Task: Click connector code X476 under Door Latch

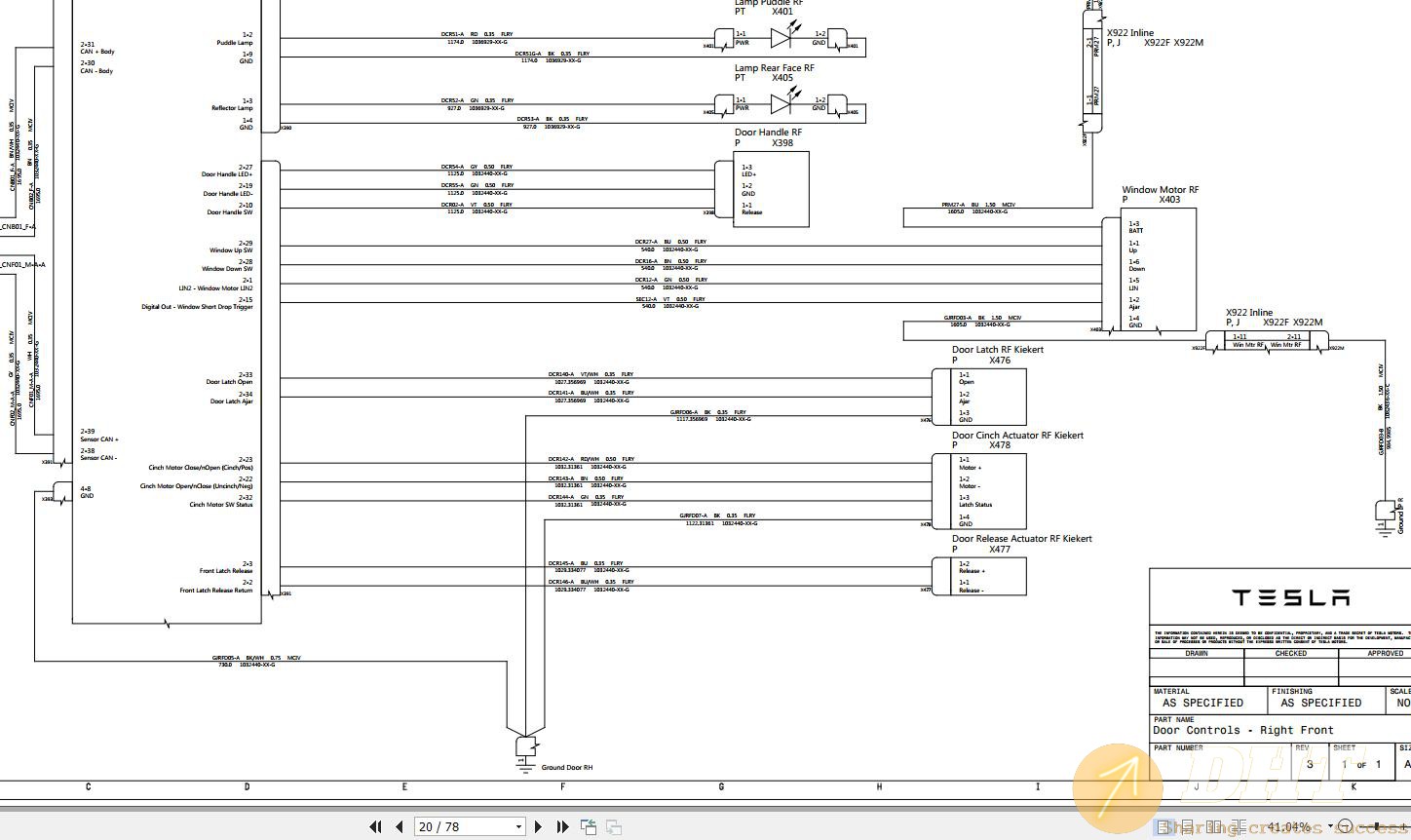Action: coord(1000,361)
